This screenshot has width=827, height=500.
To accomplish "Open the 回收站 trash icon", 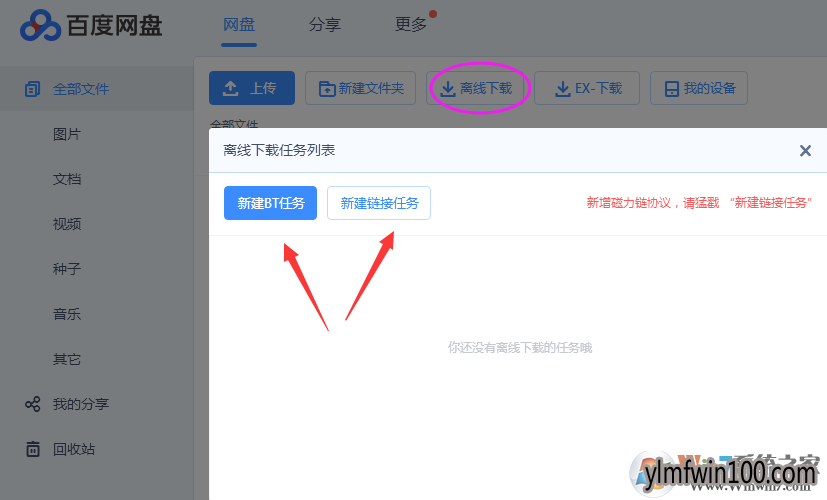I will pos(33,449).
